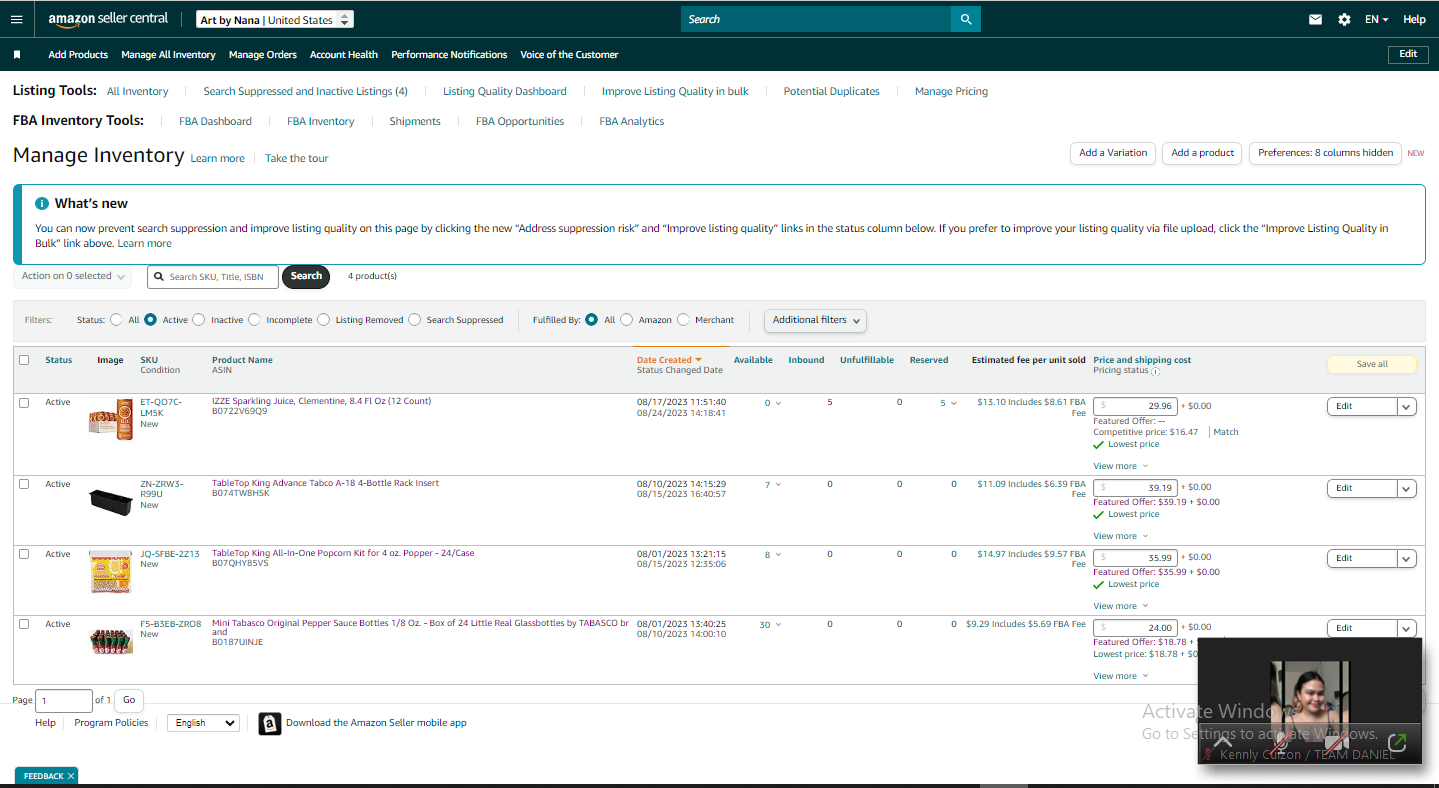Viewport: 1439px width, 788px height.
Task: Open Add Products in the navigation bar
Action: point(78,55)
